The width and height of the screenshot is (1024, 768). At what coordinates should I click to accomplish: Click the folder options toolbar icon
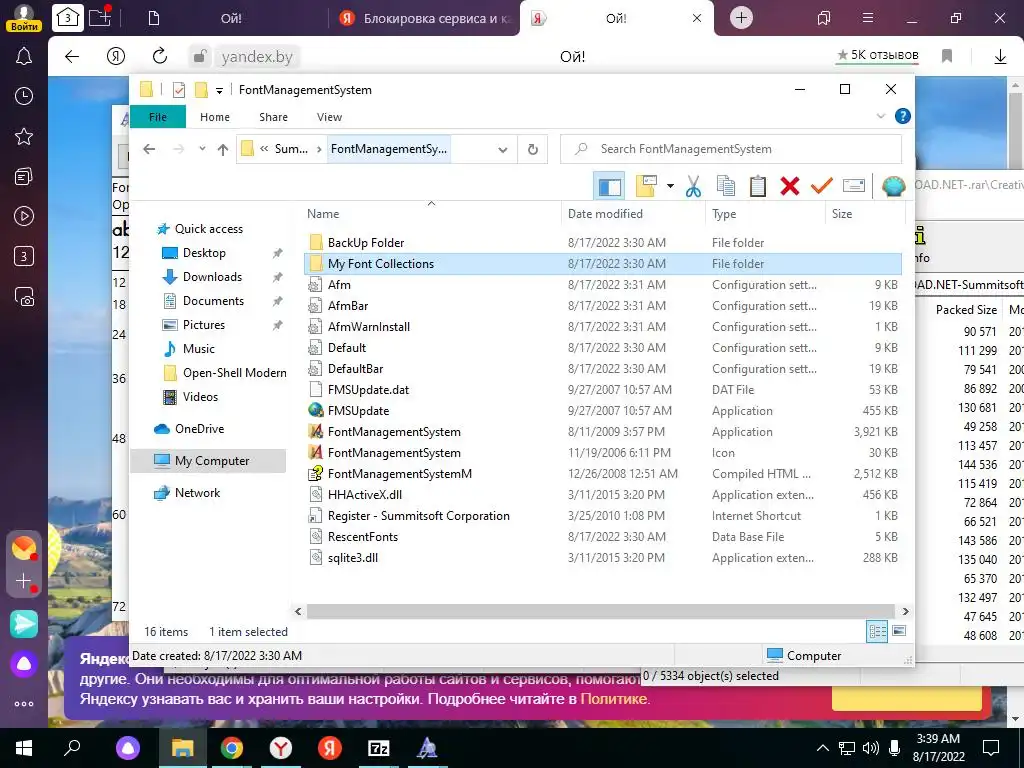point(647,187)
